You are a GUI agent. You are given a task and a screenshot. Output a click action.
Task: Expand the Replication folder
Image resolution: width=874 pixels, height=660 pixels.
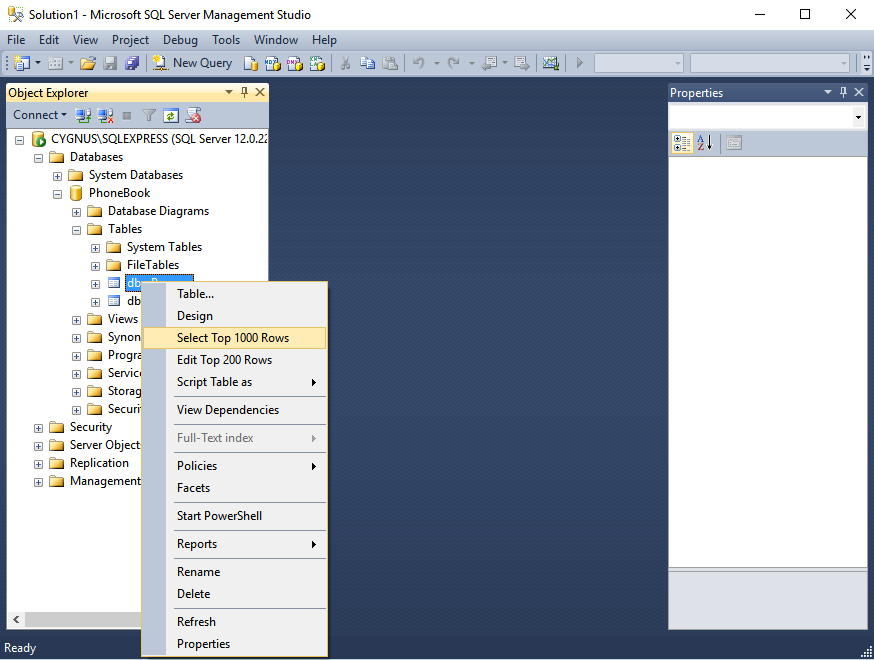[x=38, y=464]
